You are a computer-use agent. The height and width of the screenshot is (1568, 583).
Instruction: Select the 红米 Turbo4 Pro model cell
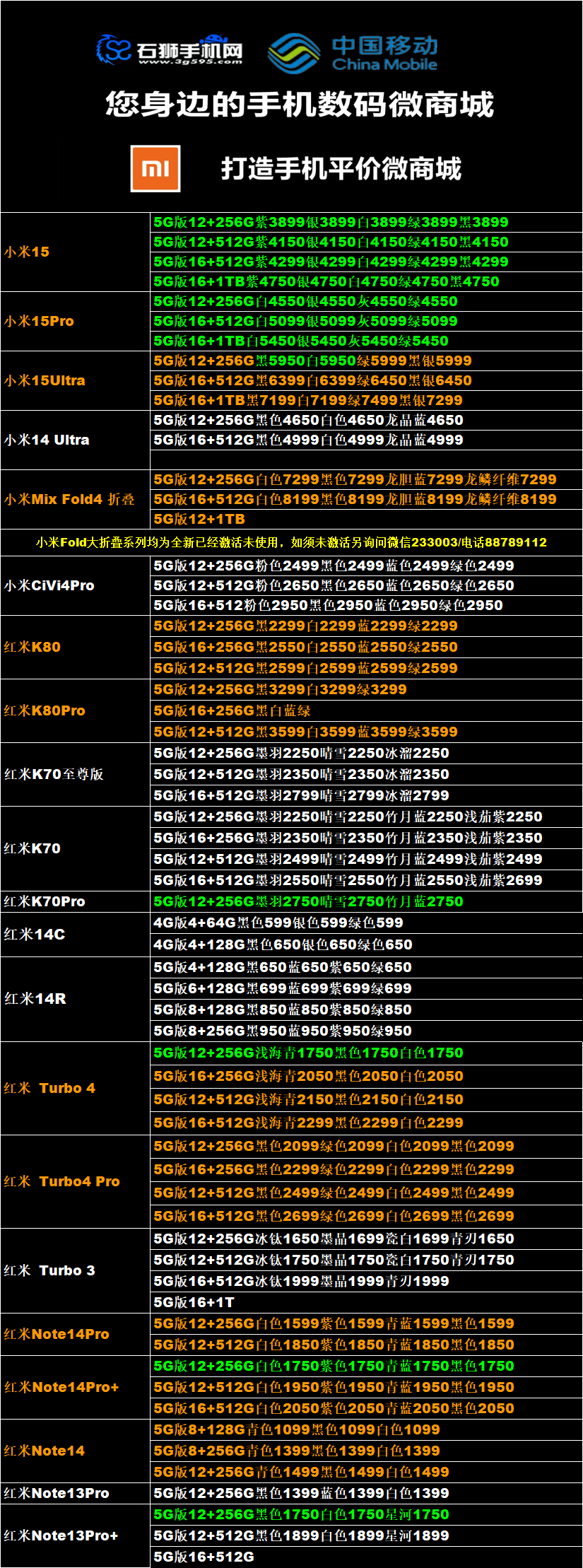coord(75,1181)
